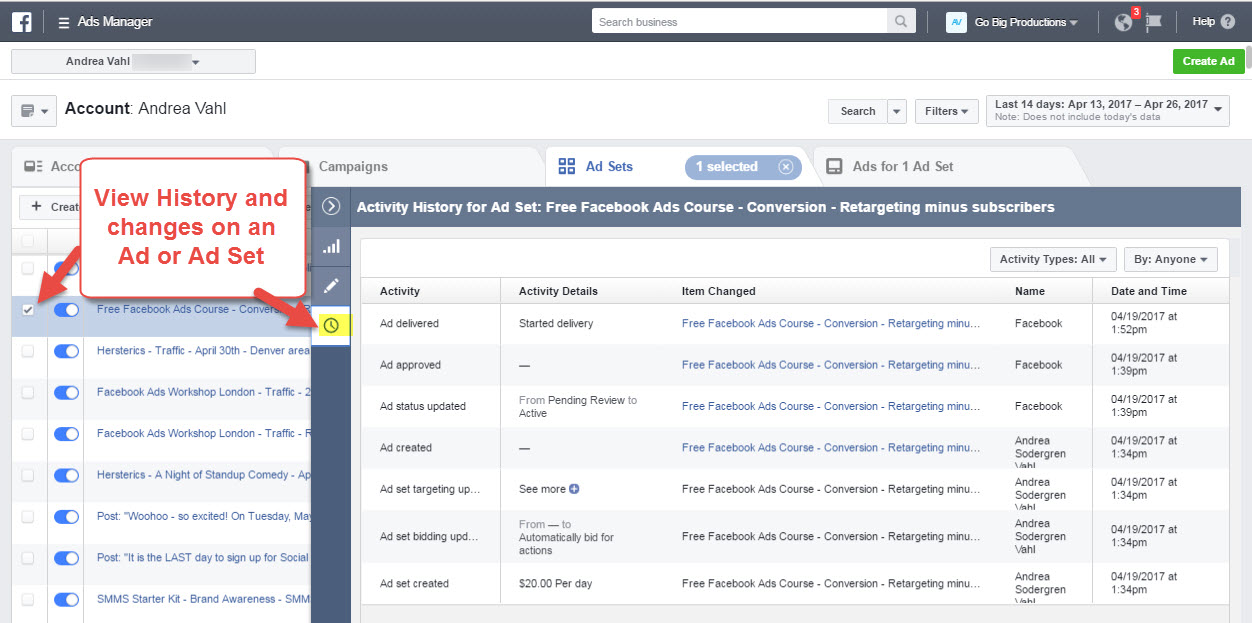Open the account icon dropdown beside Account title
This screenshot has width=1252, height=623.
click(33, 111)
